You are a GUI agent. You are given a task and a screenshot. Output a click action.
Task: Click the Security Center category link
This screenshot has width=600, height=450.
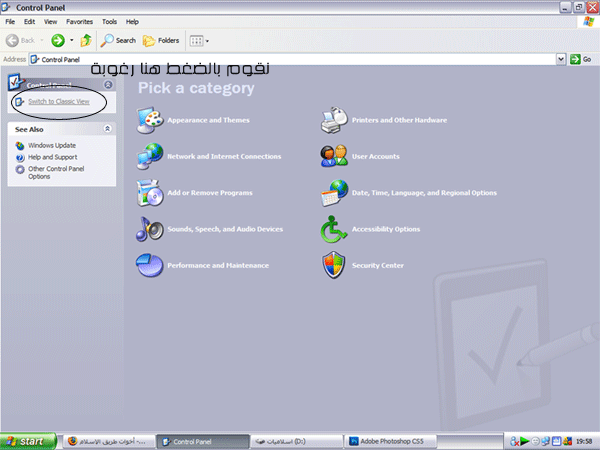click(378, 266)
